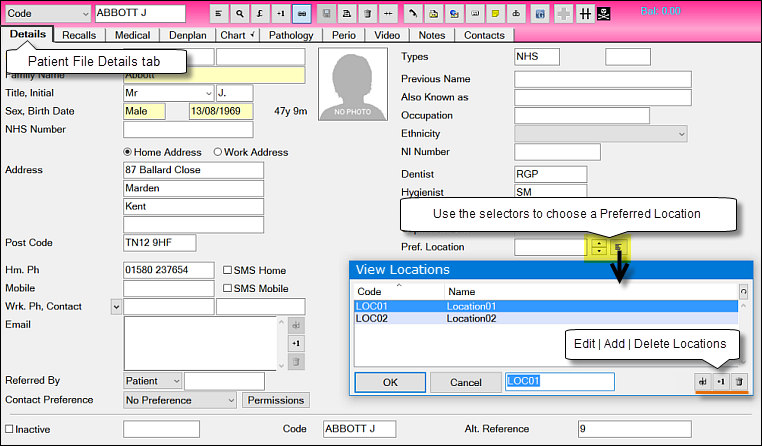This screenshot has width=762, height=446.
Task: Open the Notes tab
Action: click(x=432, y=35)
